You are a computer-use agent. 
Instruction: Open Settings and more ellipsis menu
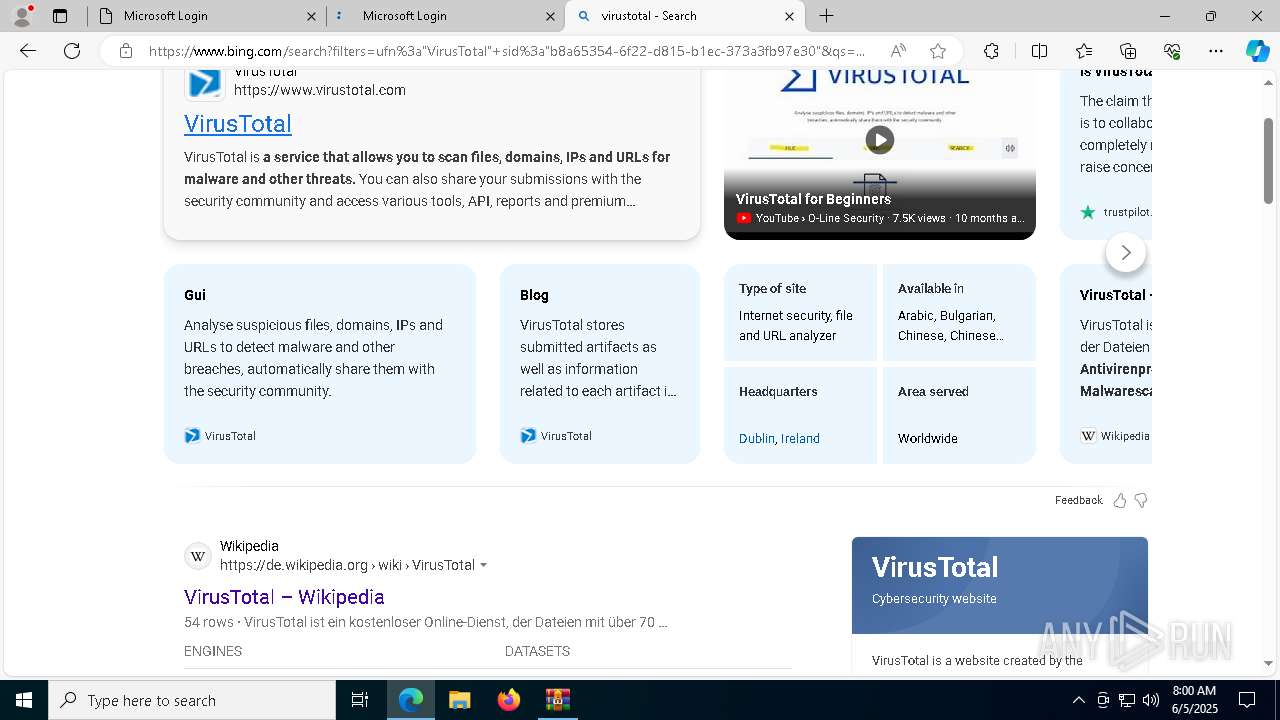pyautogui.click(x=1216, y=51)
